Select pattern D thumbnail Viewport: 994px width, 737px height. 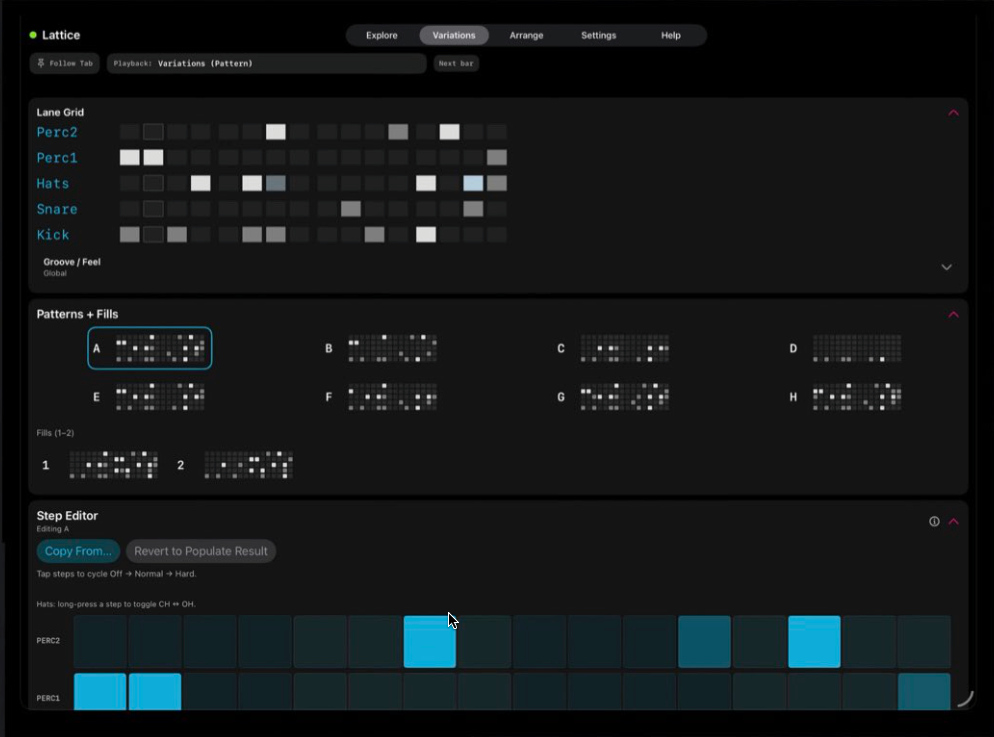click(857, 348)
